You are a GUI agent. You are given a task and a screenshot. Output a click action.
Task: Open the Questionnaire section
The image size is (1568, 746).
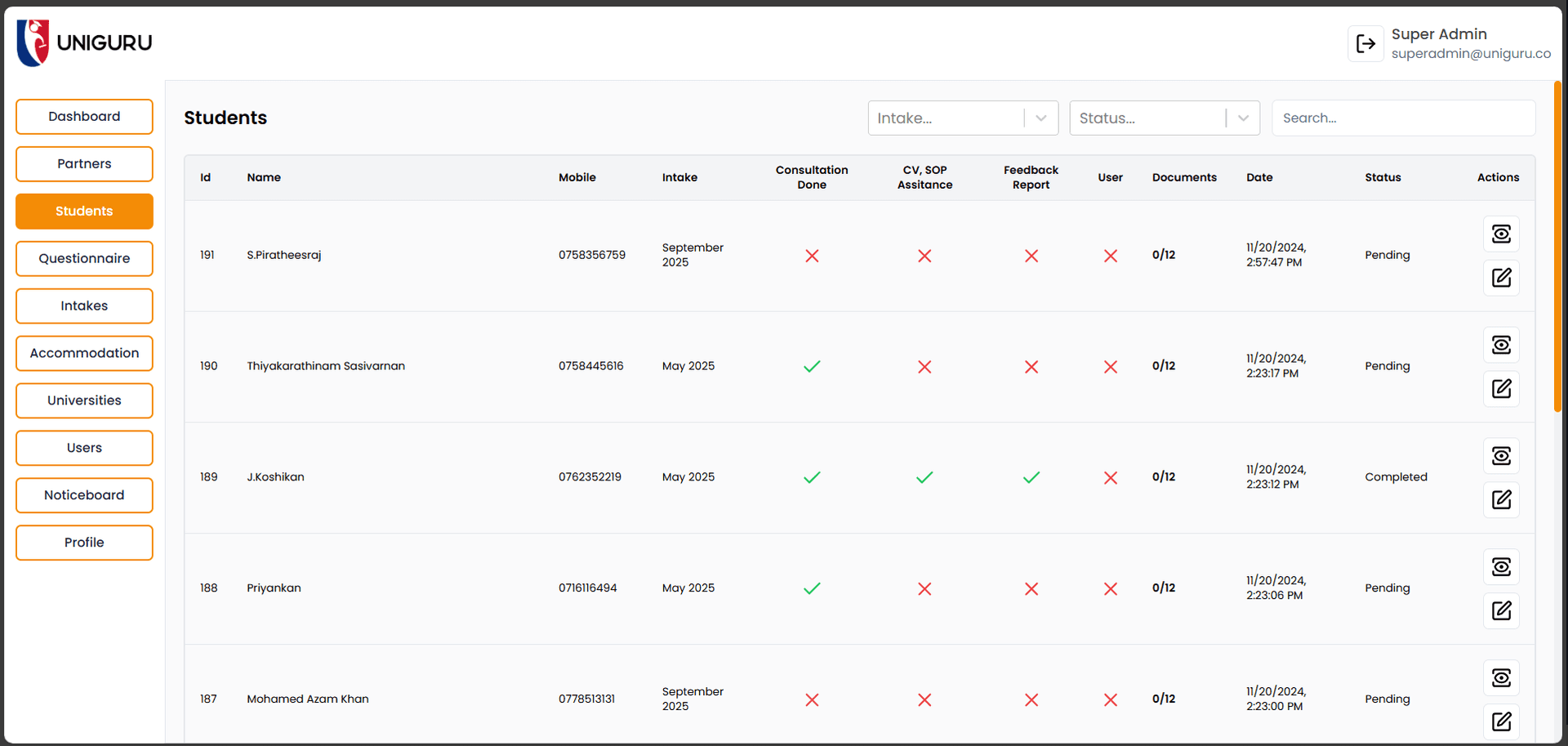tap(84, 258)
